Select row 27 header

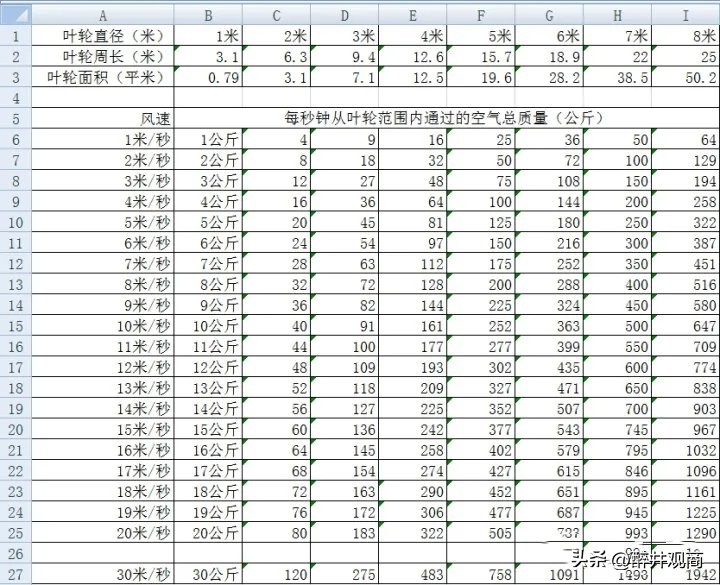tap(16, 574)
